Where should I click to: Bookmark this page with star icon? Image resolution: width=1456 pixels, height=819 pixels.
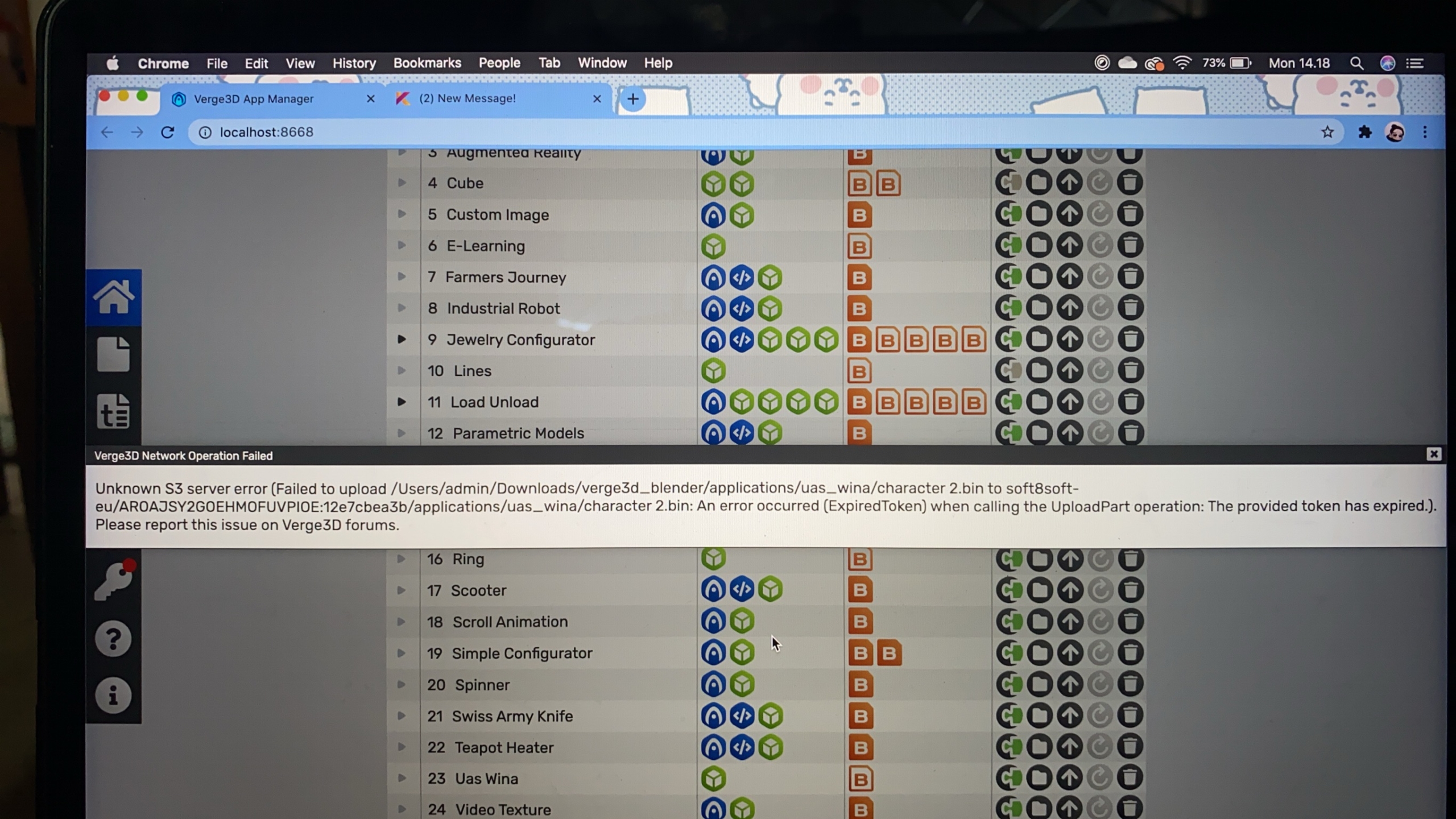coord(1327,133)
